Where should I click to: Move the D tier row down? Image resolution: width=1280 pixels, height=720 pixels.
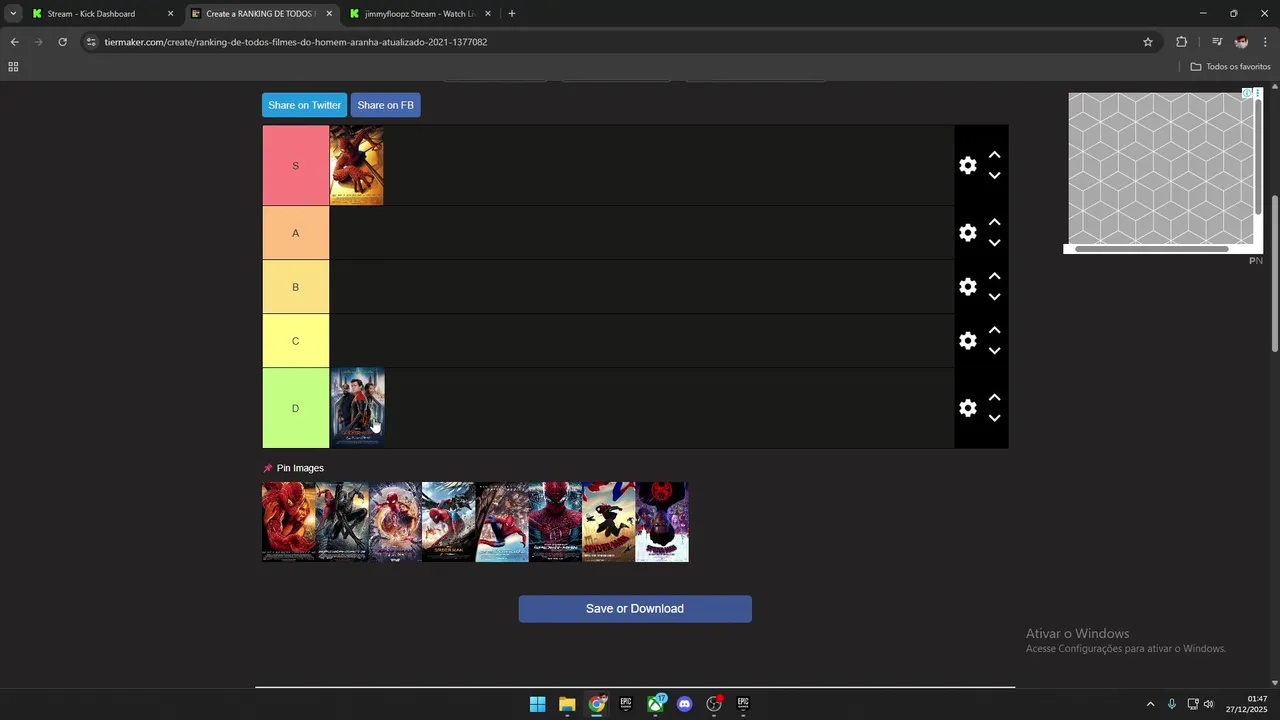coord(994,418)
